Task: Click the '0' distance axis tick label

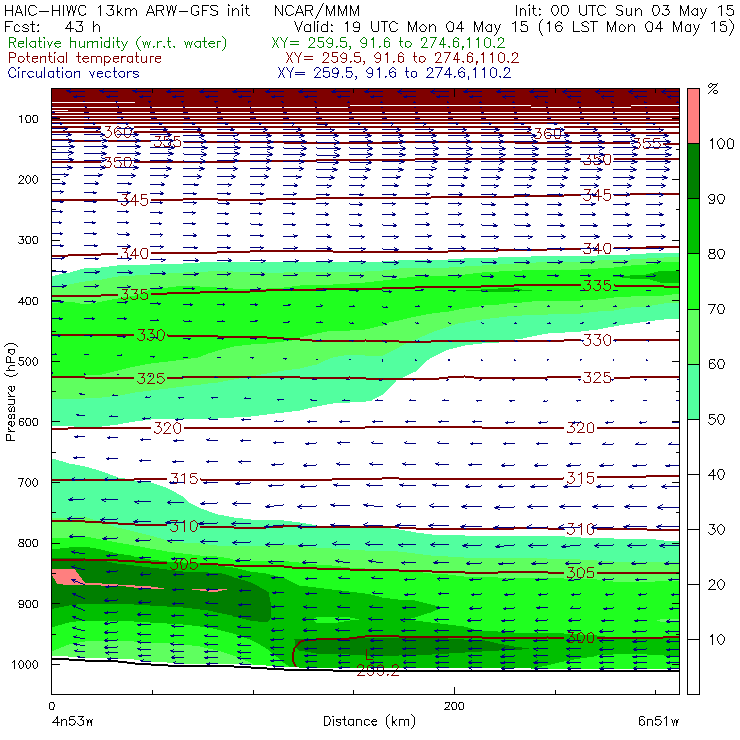Action: point(52,706)
